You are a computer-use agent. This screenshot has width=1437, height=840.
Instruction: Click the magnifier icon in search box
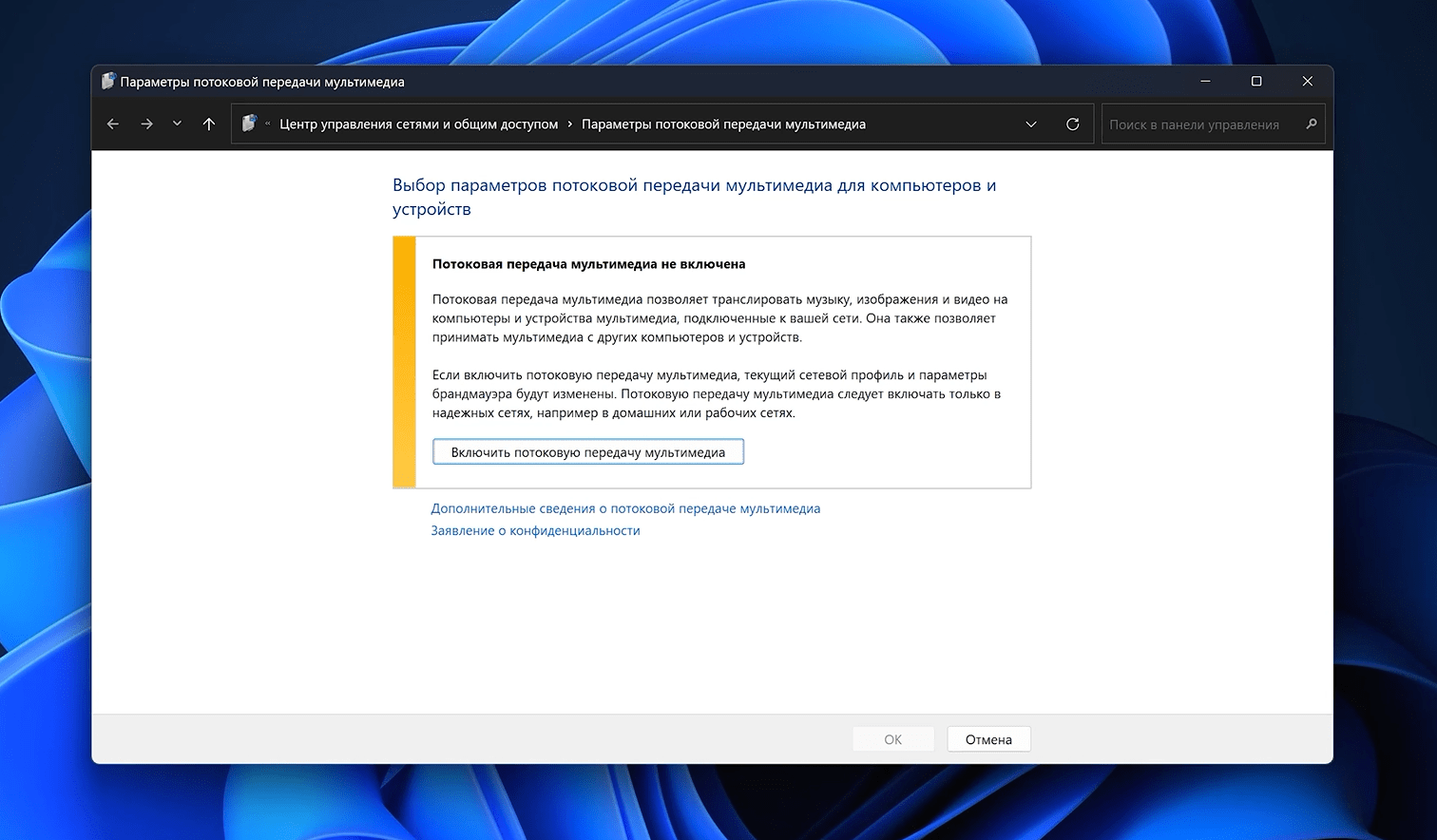coord(1312,124)
